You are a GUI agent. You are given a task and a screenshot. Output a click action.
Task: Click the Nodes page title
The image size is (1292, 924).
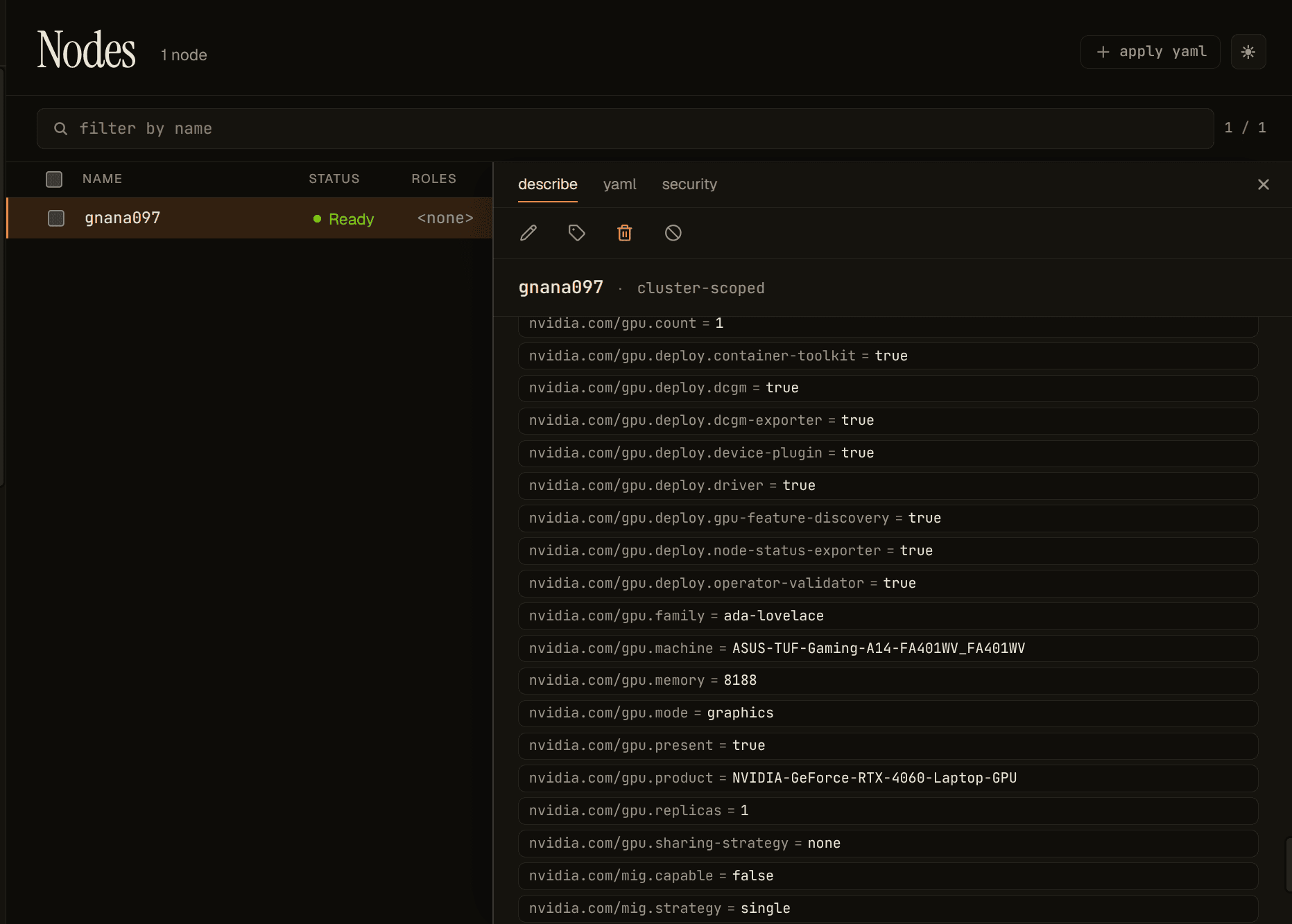(x=87, y=50)
